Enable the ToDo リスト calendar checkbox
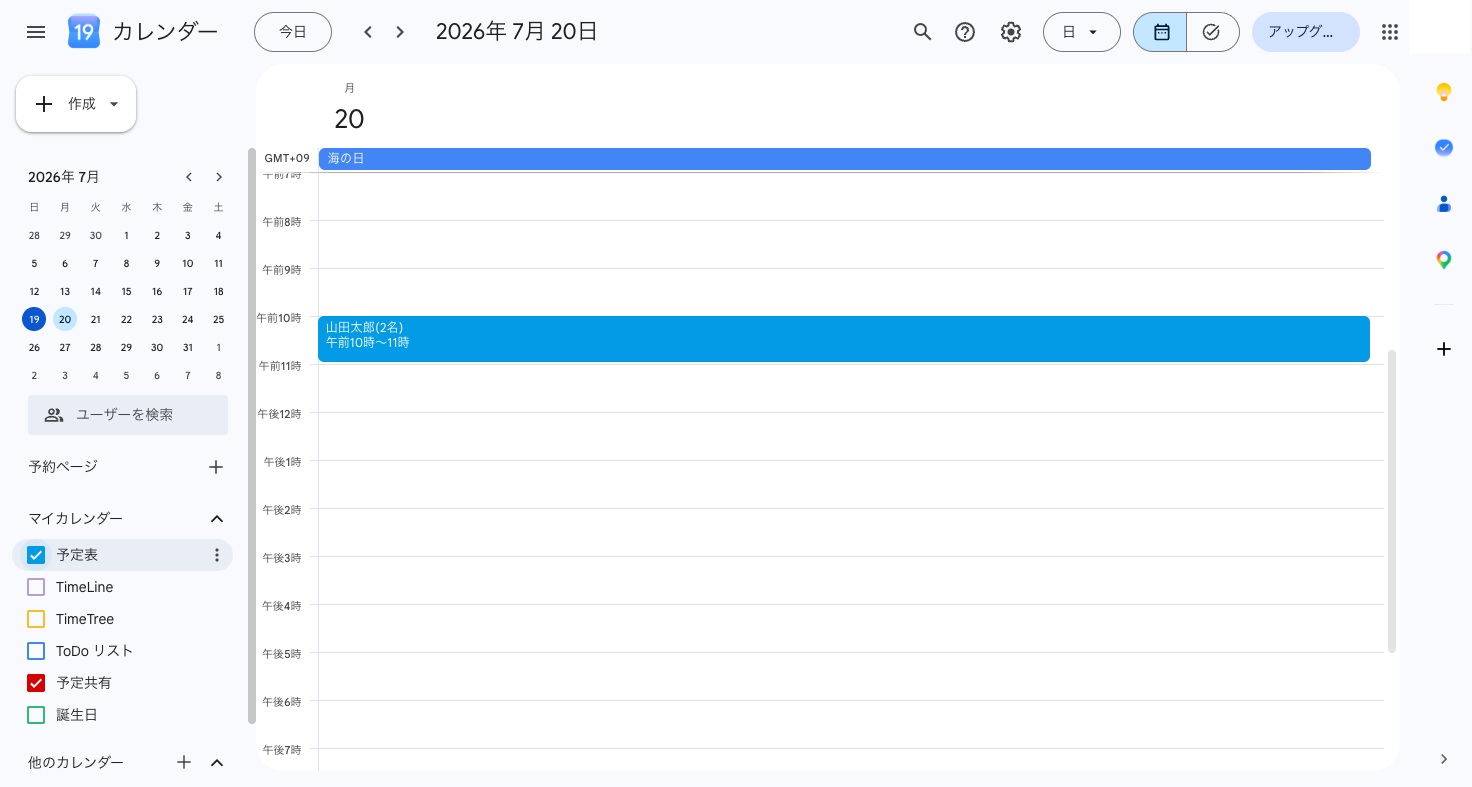This screenshot has height=787, width=1472. (x=36, y=651)
